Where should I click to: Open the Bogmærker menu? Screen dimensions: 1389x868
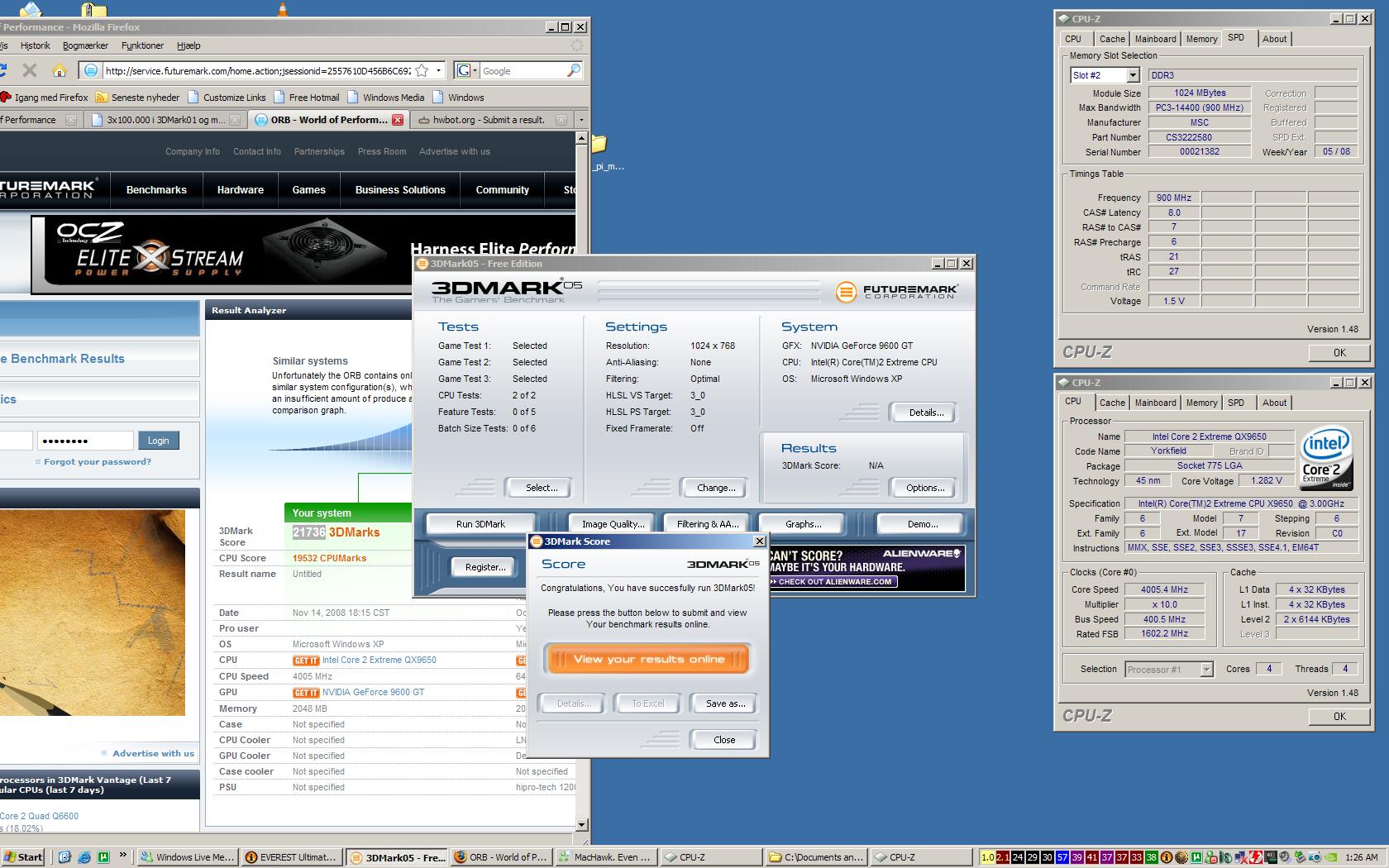85,45
